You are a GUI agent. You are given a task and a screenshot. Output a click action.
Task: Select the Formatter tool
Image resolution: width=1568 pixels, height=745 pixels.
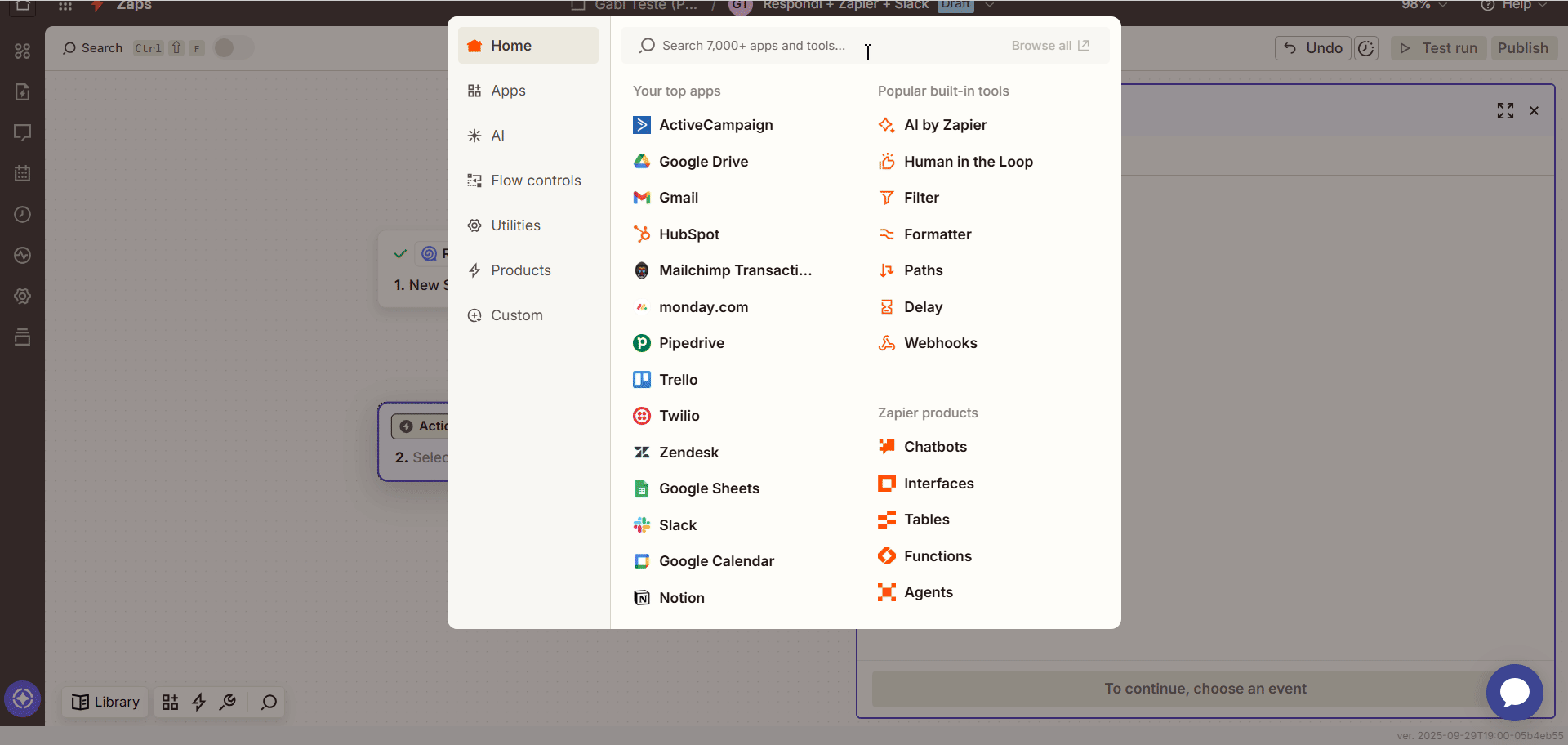(x=924, y=234)
